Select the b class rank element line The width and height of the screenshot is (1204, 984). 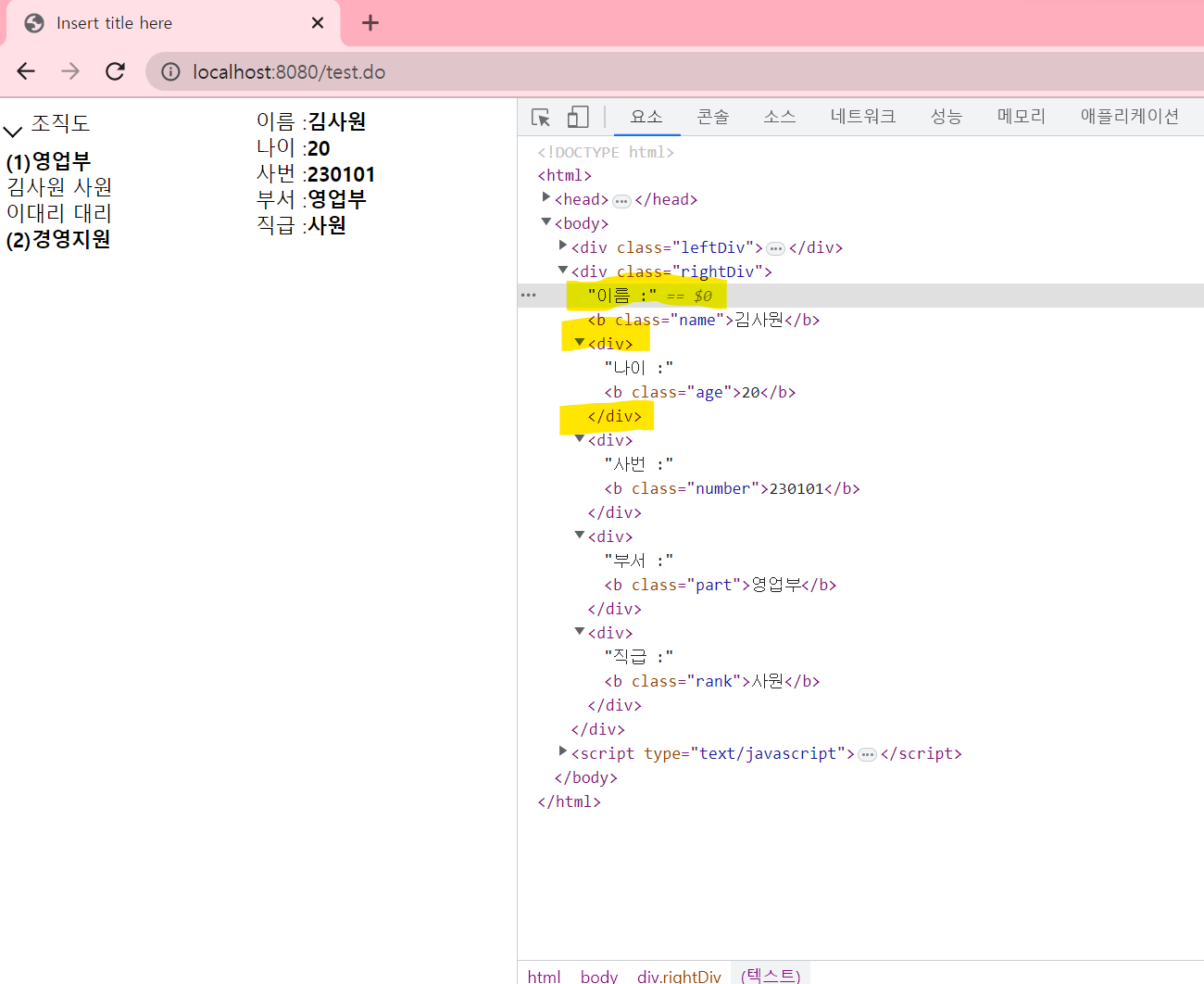click(711, 681)
